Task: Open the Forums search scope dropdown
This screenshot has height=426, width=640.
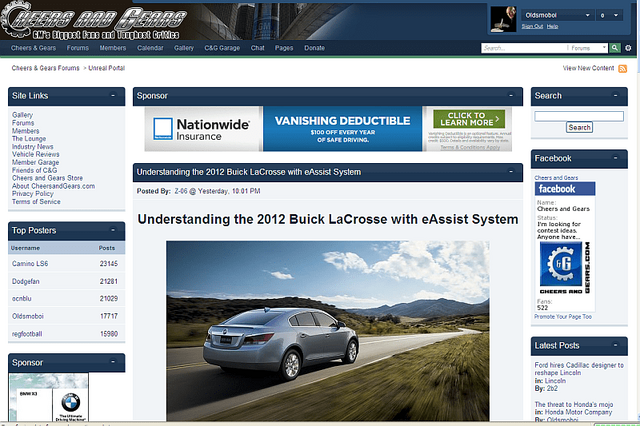Action: (587, 48)
